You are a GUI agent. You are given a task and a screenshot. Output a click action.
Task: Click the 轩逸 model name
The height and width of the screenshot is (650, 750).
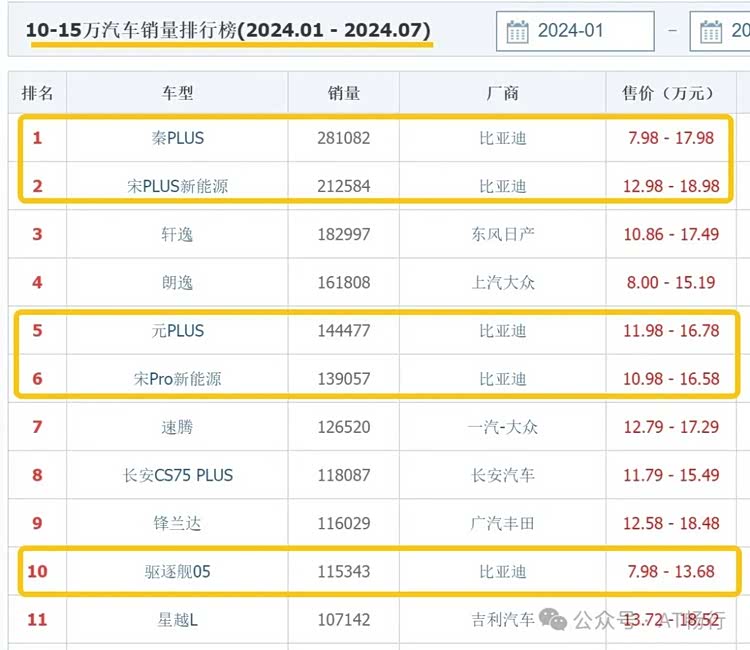click(x=177, y=234)
